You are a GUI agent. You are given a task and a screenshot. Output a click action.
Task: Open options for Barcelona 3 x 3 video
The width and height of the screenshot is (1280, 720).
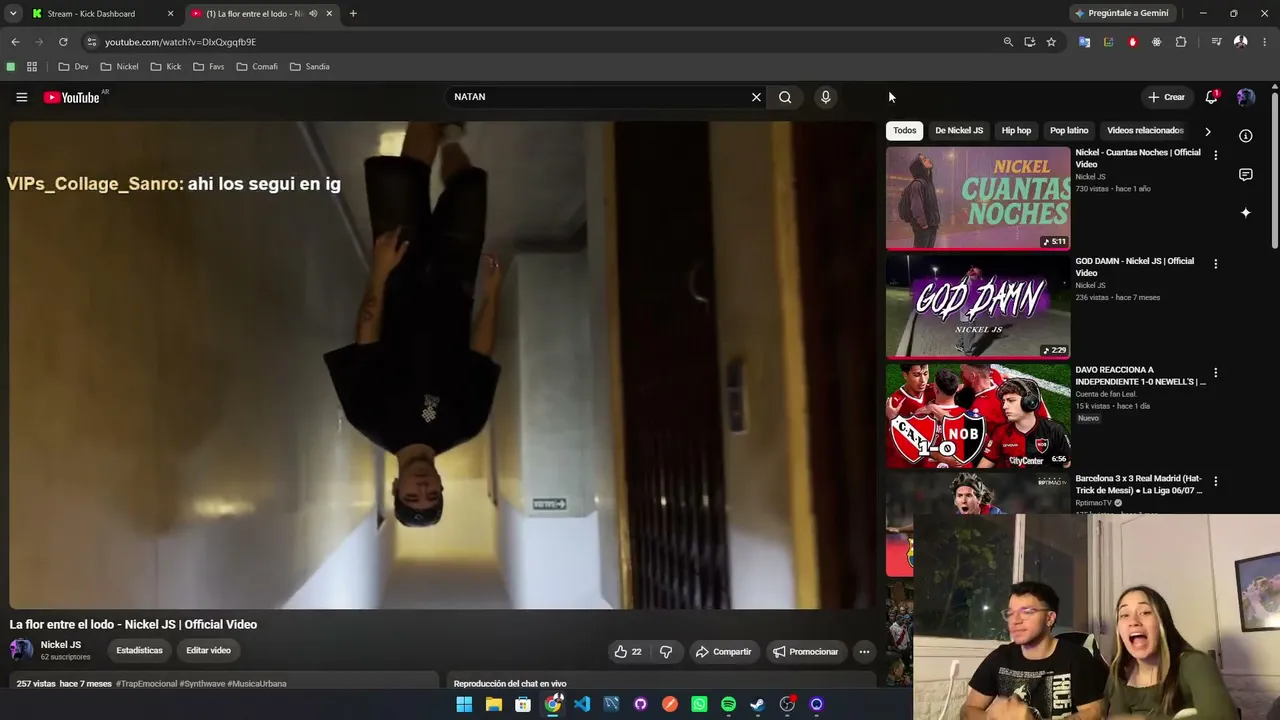click(1215, 482)
